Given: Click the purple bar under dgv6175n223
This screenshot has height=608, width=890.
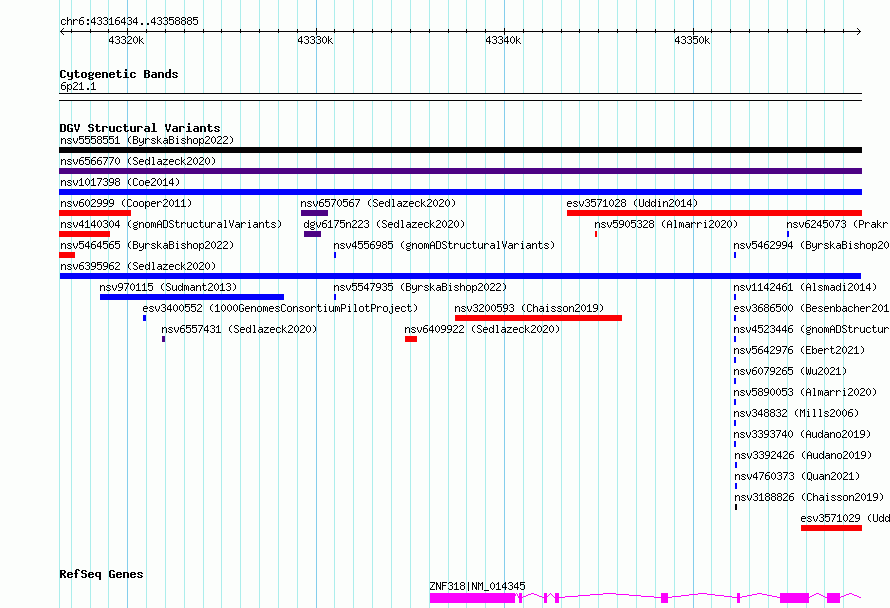Looking at the screenshot, I should (x=312, y=234).
